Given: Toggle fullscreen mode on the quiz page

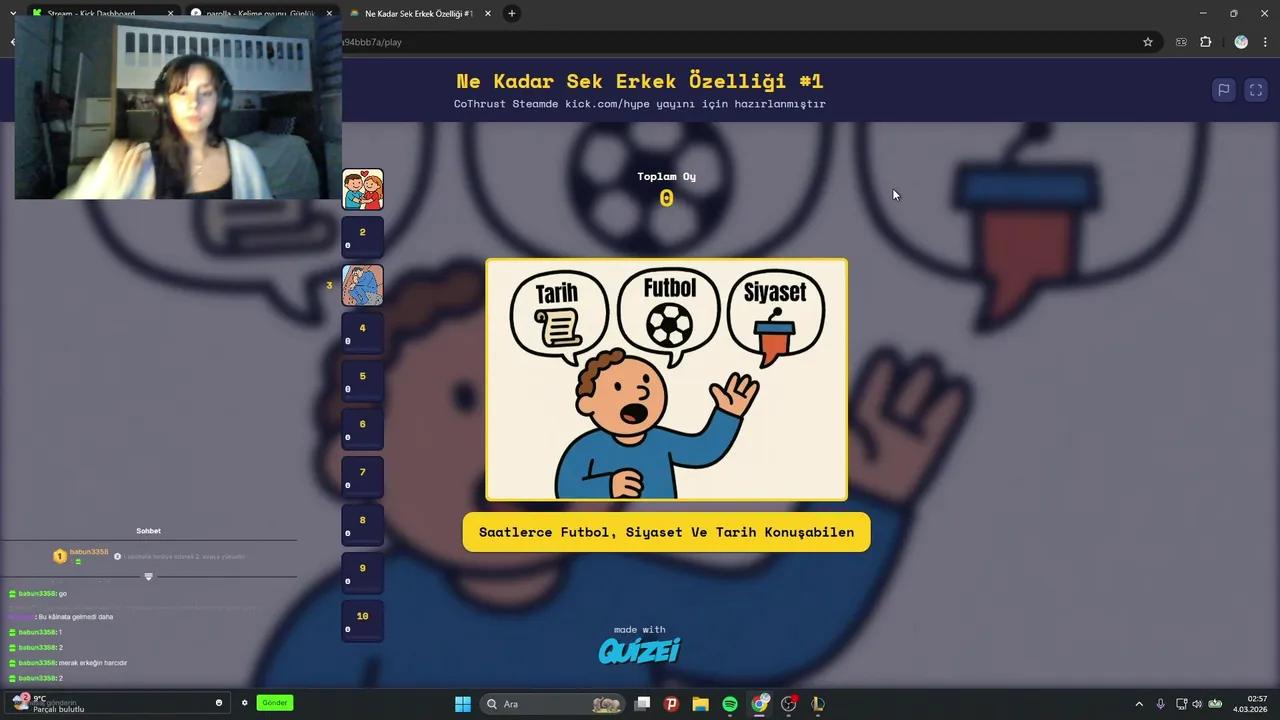Looking at the screenshot, I should 1256,90.
